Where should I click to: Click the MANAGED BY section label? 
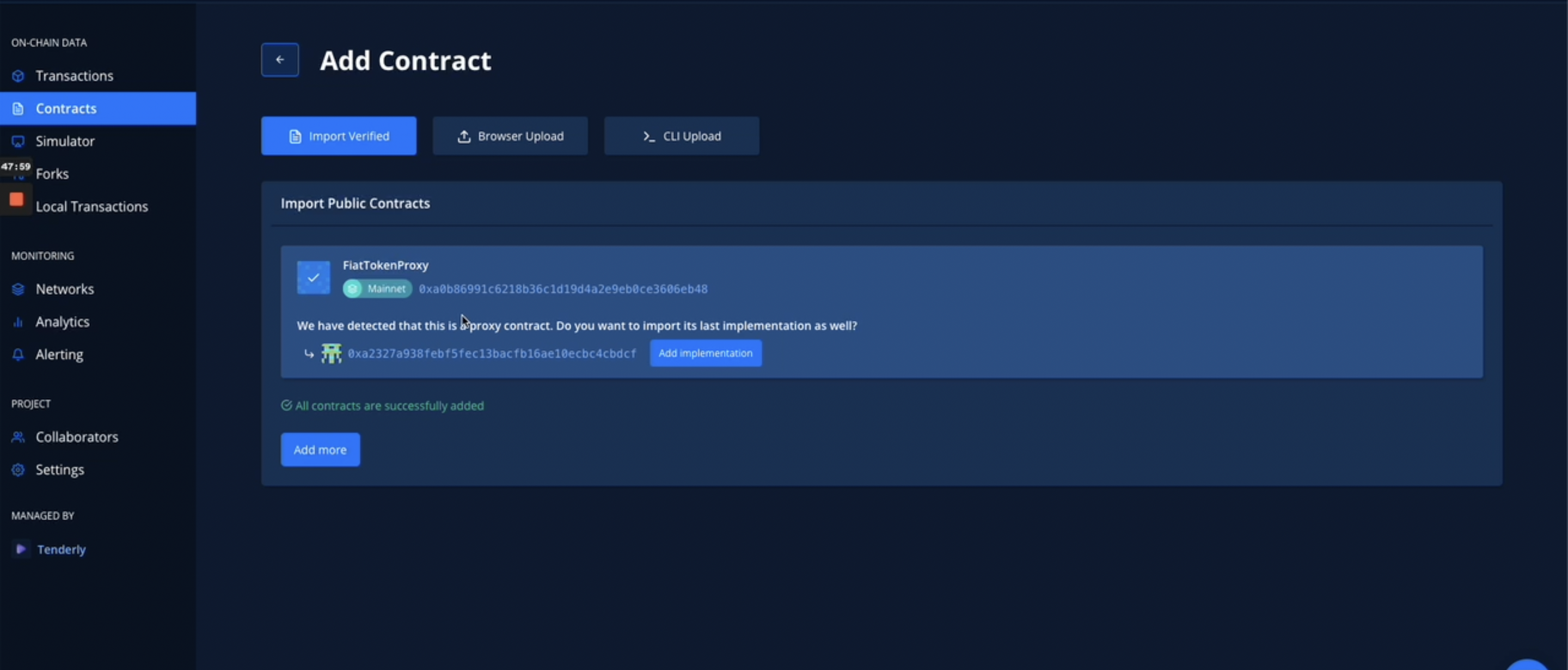coord(42,516)
